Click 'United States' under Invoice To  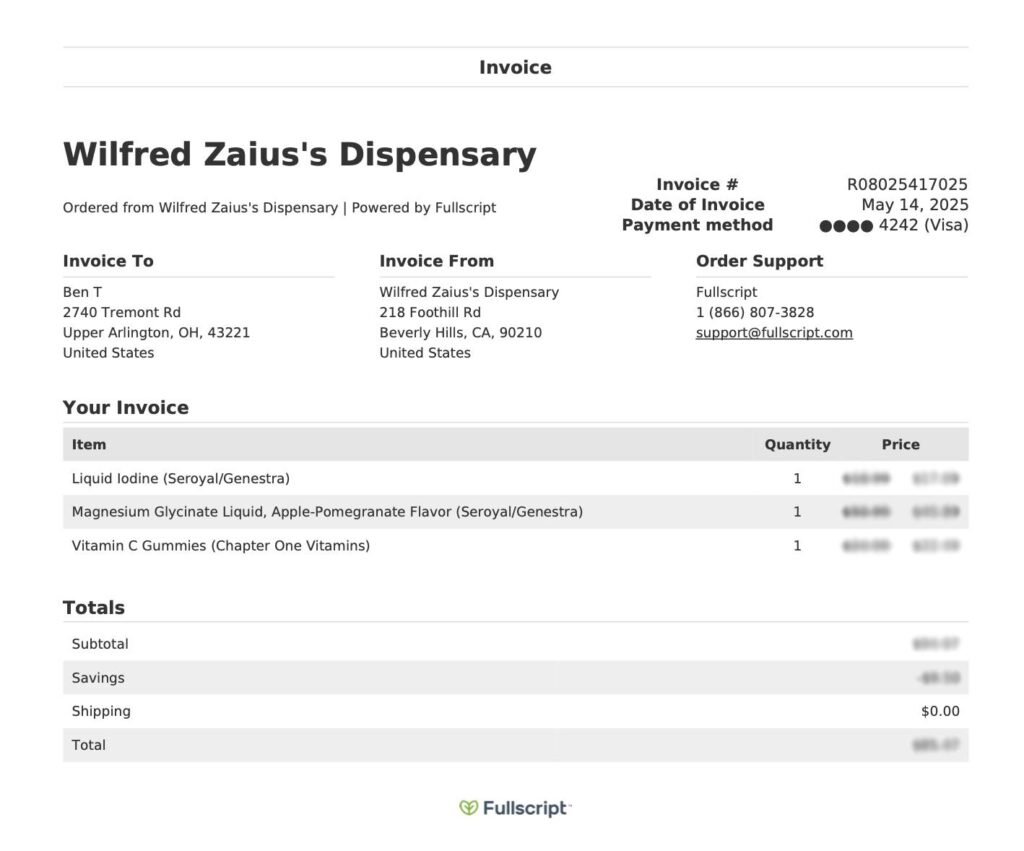click(x=108, y=353)
